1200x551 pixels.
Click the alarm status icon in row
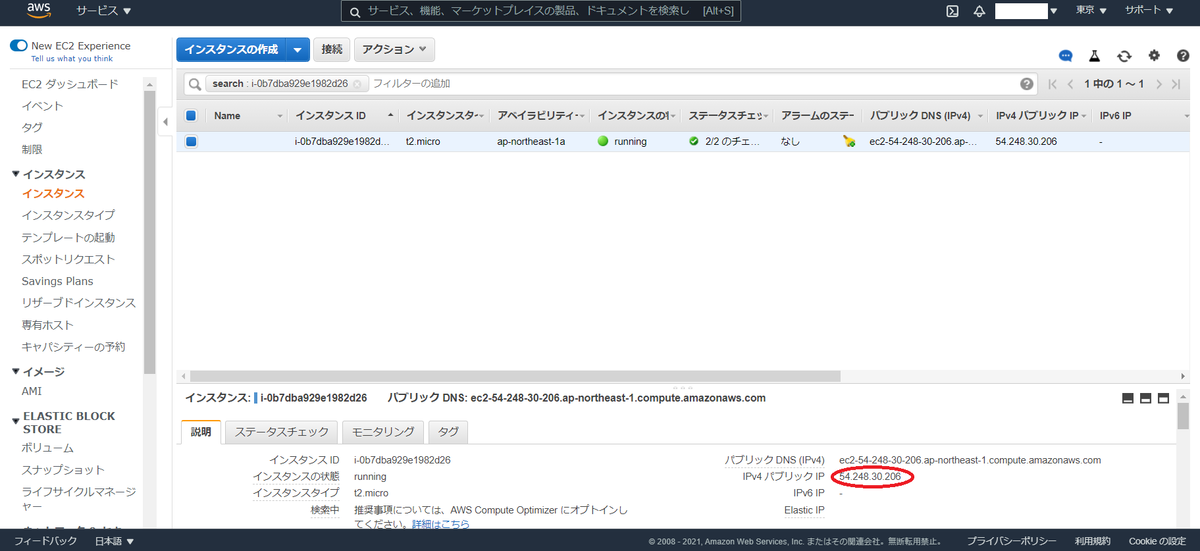[849, 142]
